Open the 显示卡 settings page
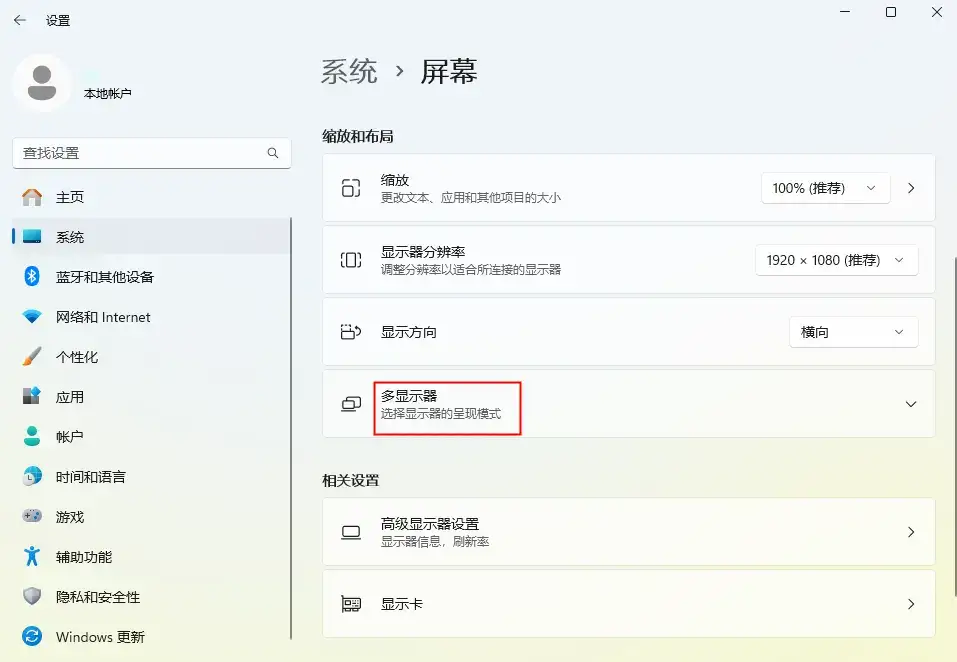The image size is (957, 662). 628,604
